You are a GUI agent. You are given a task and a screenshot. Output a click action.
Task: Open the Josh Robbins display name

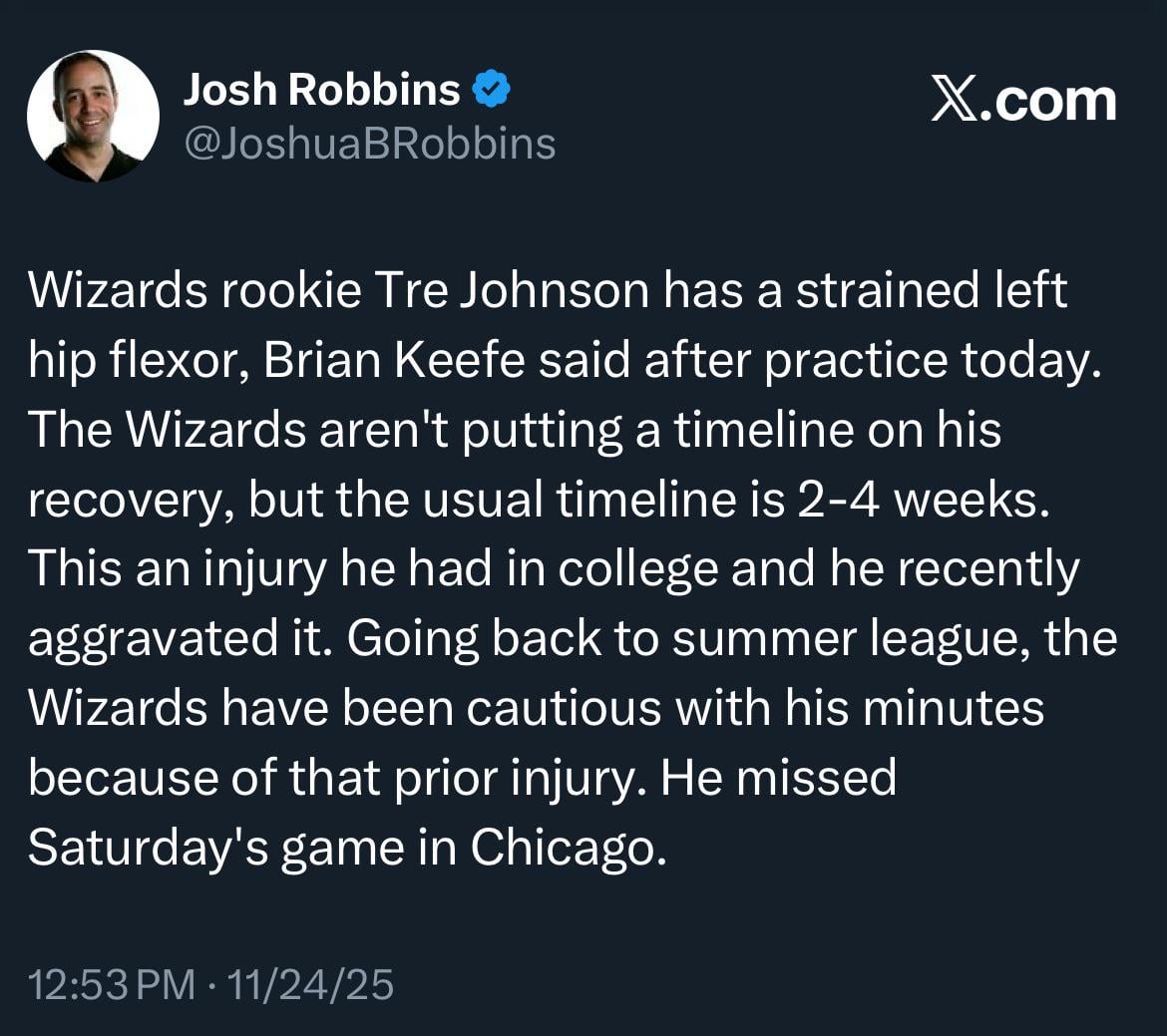320,91
